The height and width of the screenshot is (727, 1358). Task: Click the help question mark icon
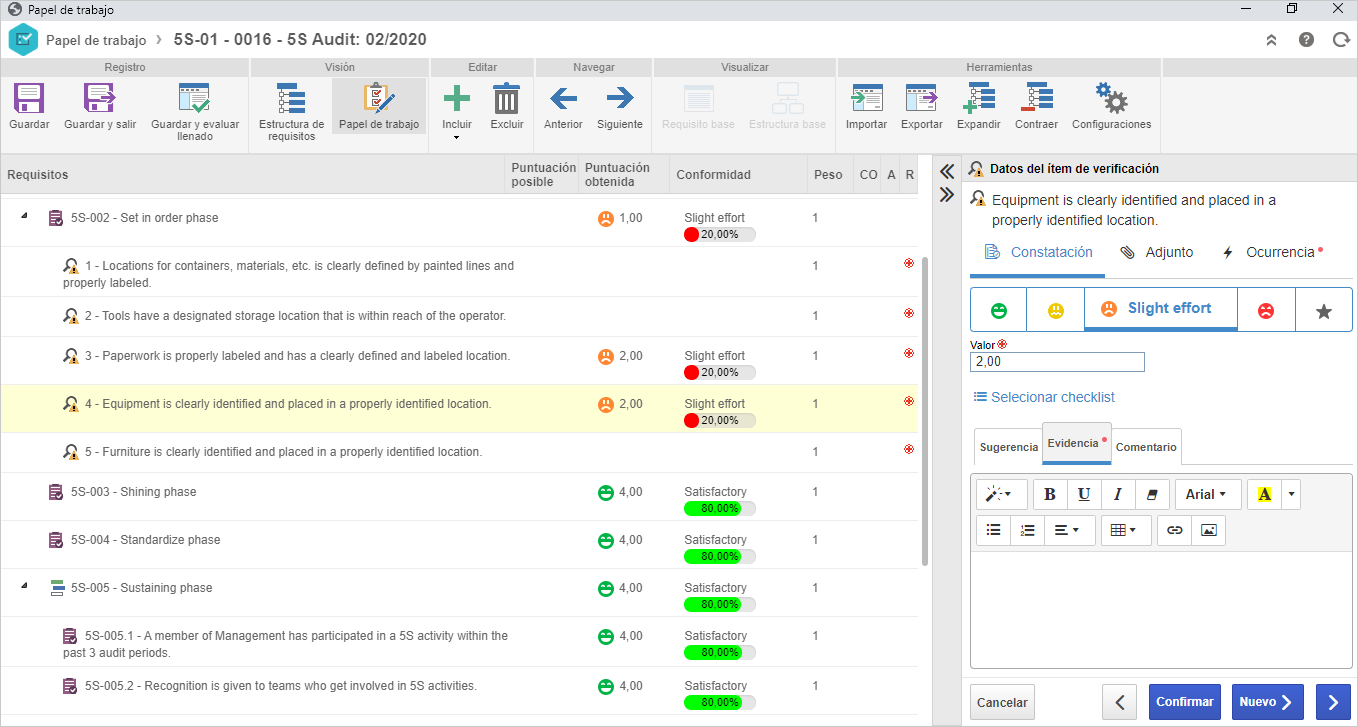click(1306, 40)
